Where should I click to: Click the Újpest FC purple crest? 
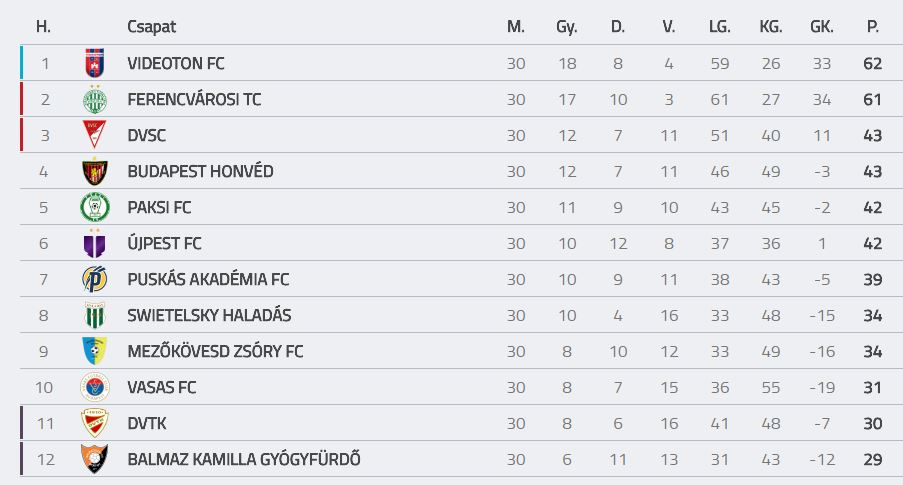click(94, 243)
